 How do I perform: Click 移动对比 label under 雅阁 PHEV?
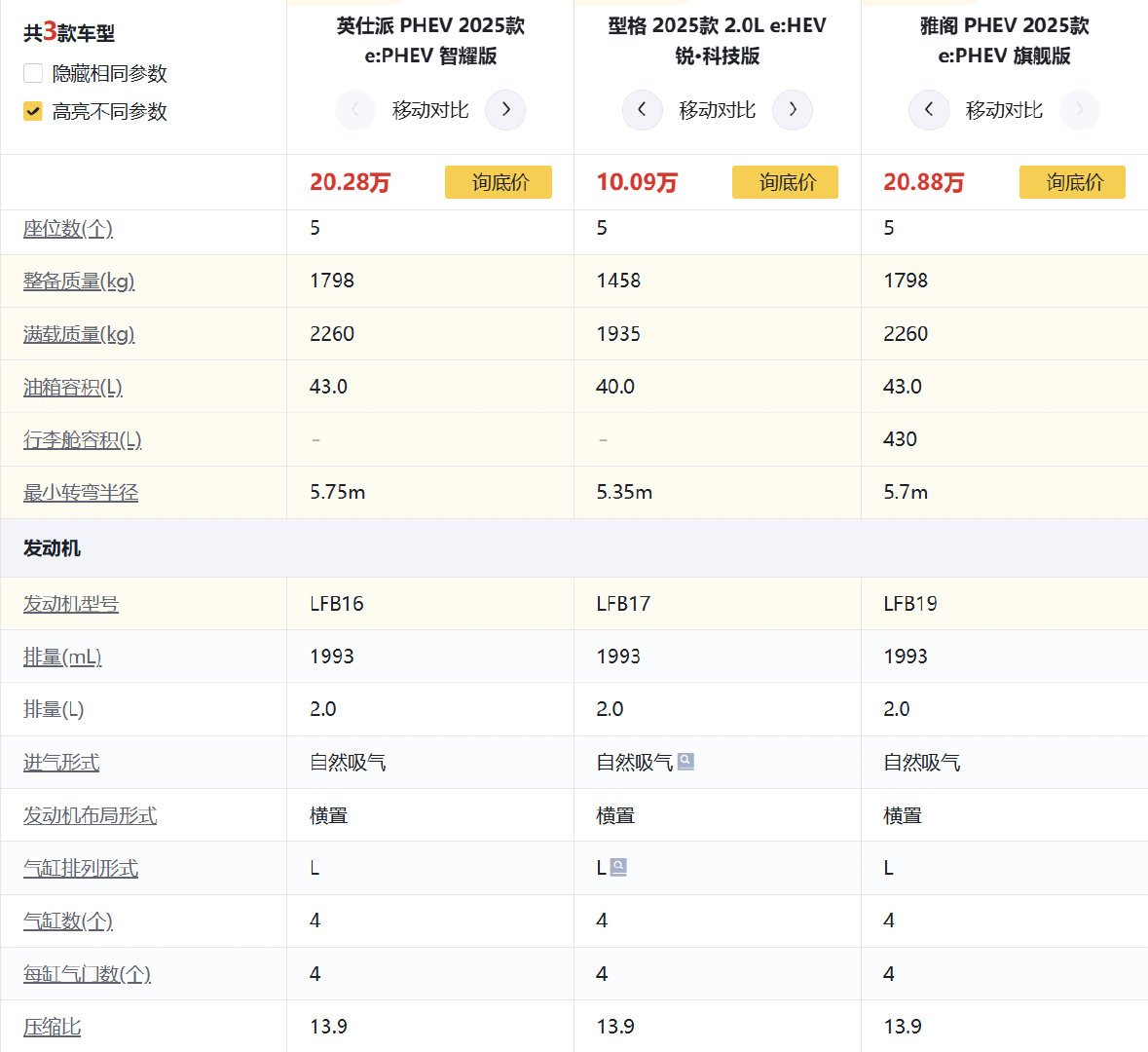1005,110
